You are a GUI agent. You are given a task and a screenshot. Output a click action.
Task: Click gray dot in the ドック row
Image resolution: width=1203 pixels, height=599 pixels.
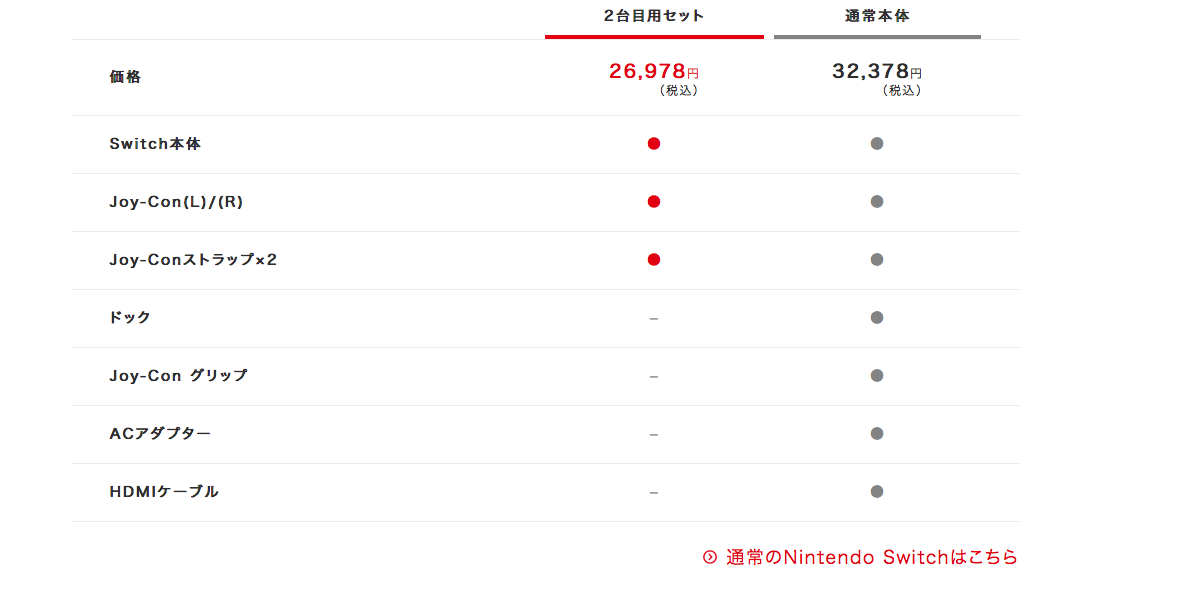click(x=877, y=317)
